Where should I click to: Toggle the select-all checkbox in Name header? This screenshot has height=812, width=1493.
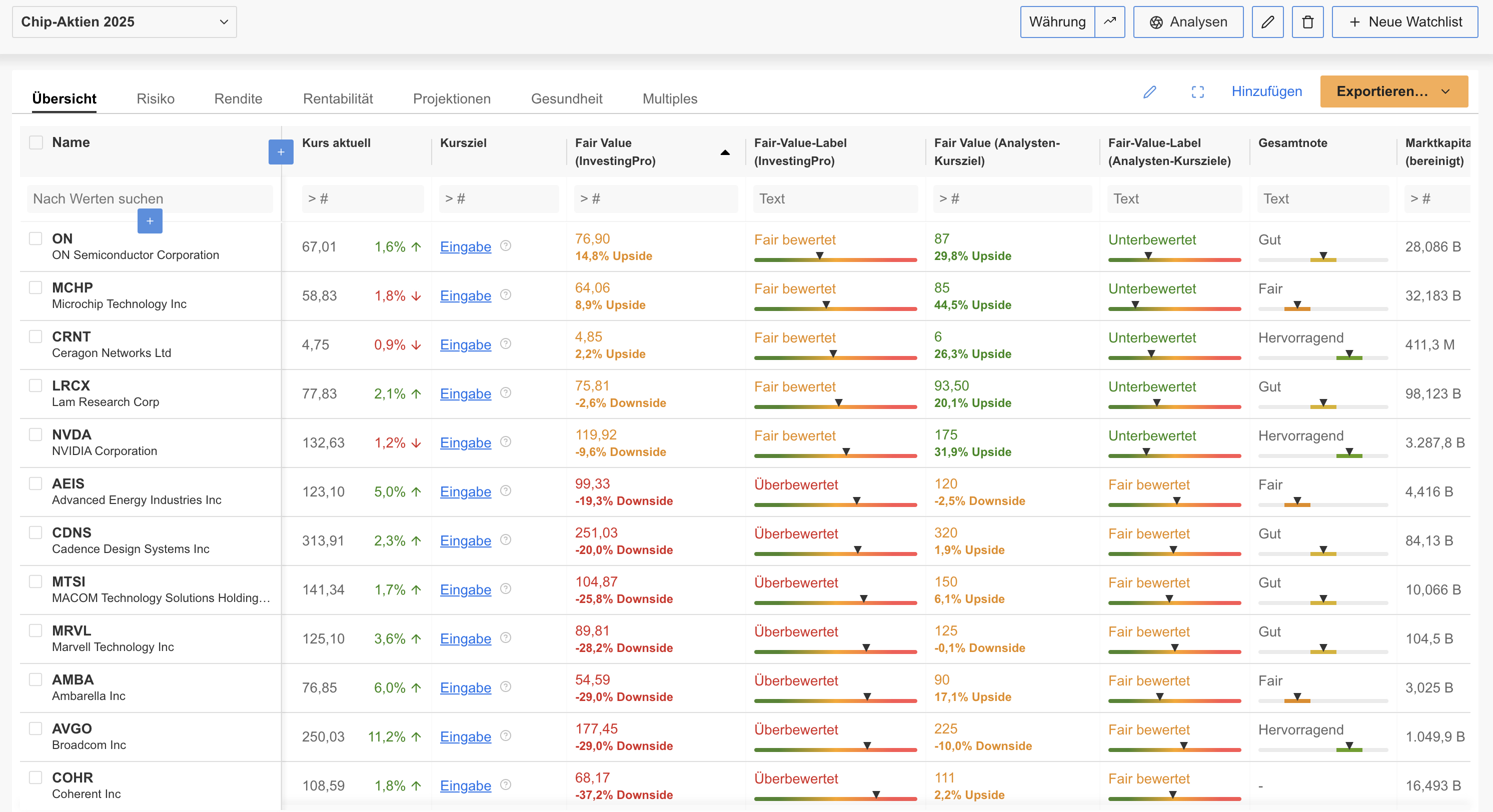(x=36, y=142)
